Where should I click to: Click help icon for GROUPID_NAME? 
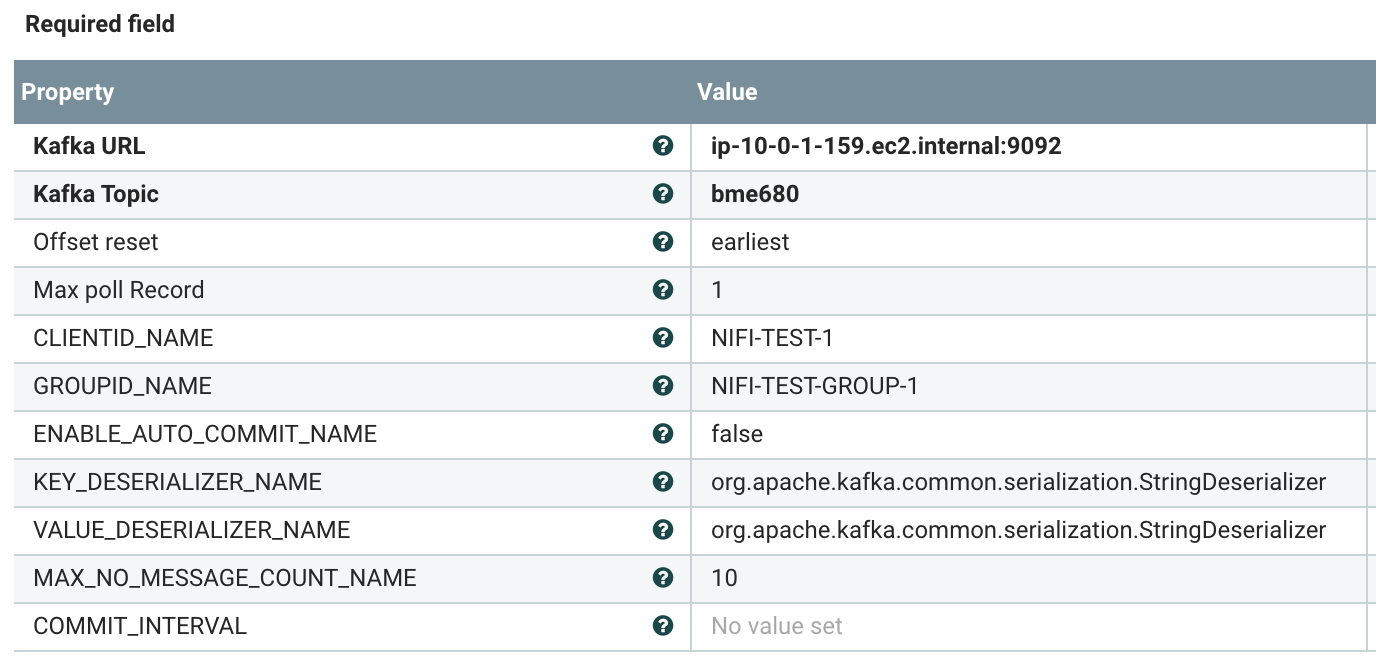pyautogui.click(x=662, y=386)
